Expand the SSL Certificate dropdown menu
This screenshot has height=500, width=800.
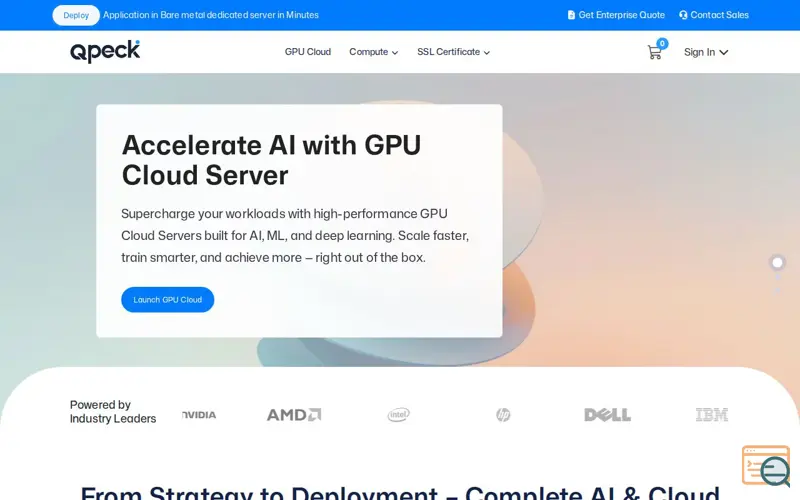coord(453,52)
